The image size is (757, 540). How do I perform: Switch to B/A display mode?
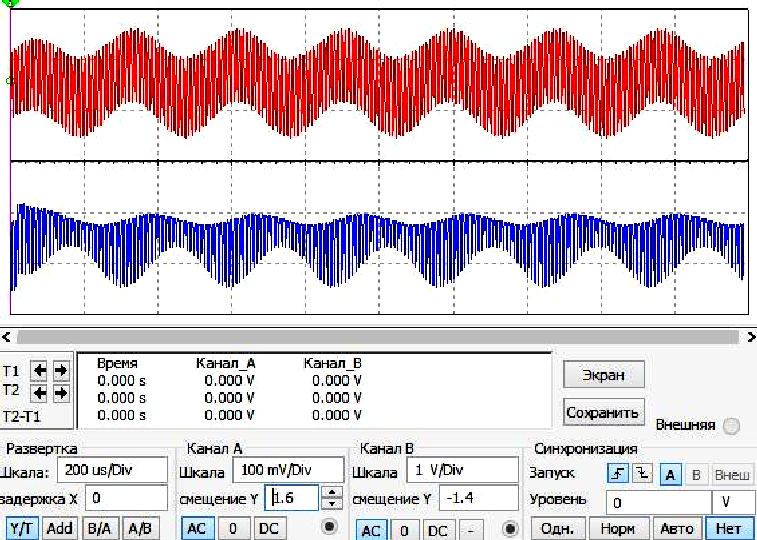pyautogui.click(x=98, y=528)
